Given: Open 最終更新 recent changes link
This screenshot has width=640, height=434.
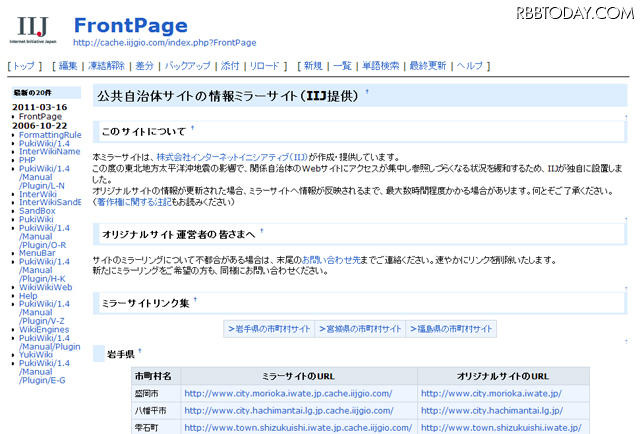Looking at the screenshot, I should click(x=428, y=66).
